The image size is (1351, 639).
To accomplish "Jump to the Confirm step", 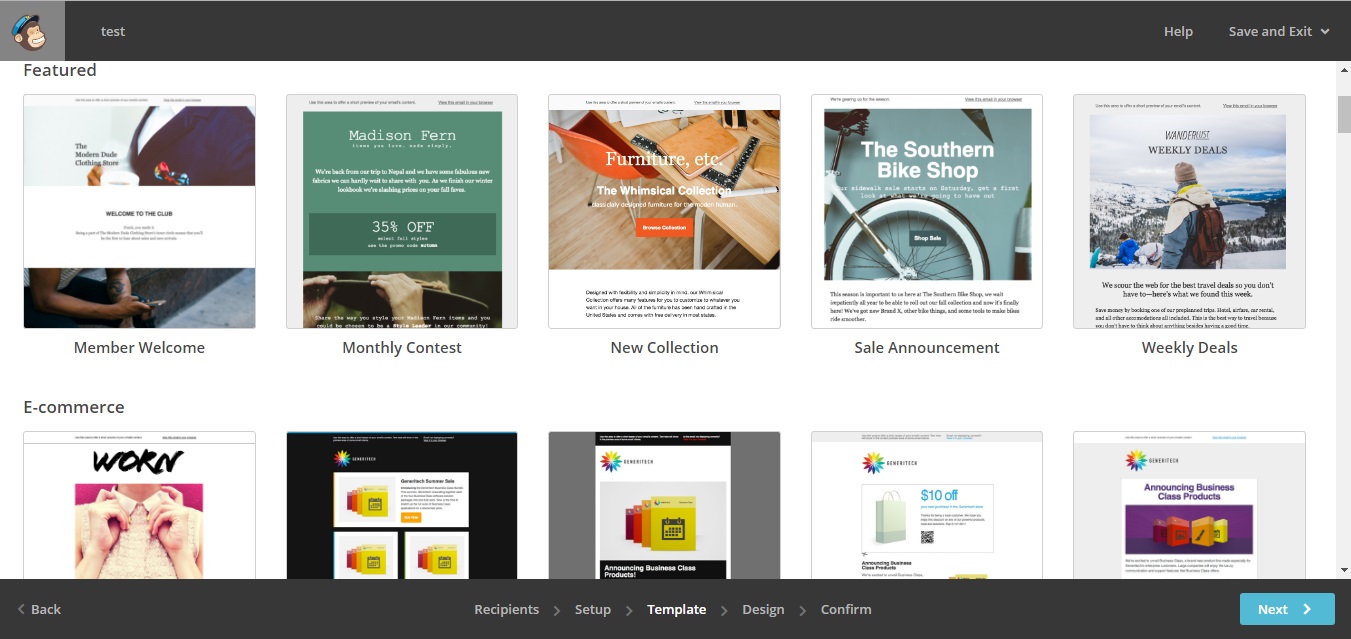I will [x=845, y=609].
